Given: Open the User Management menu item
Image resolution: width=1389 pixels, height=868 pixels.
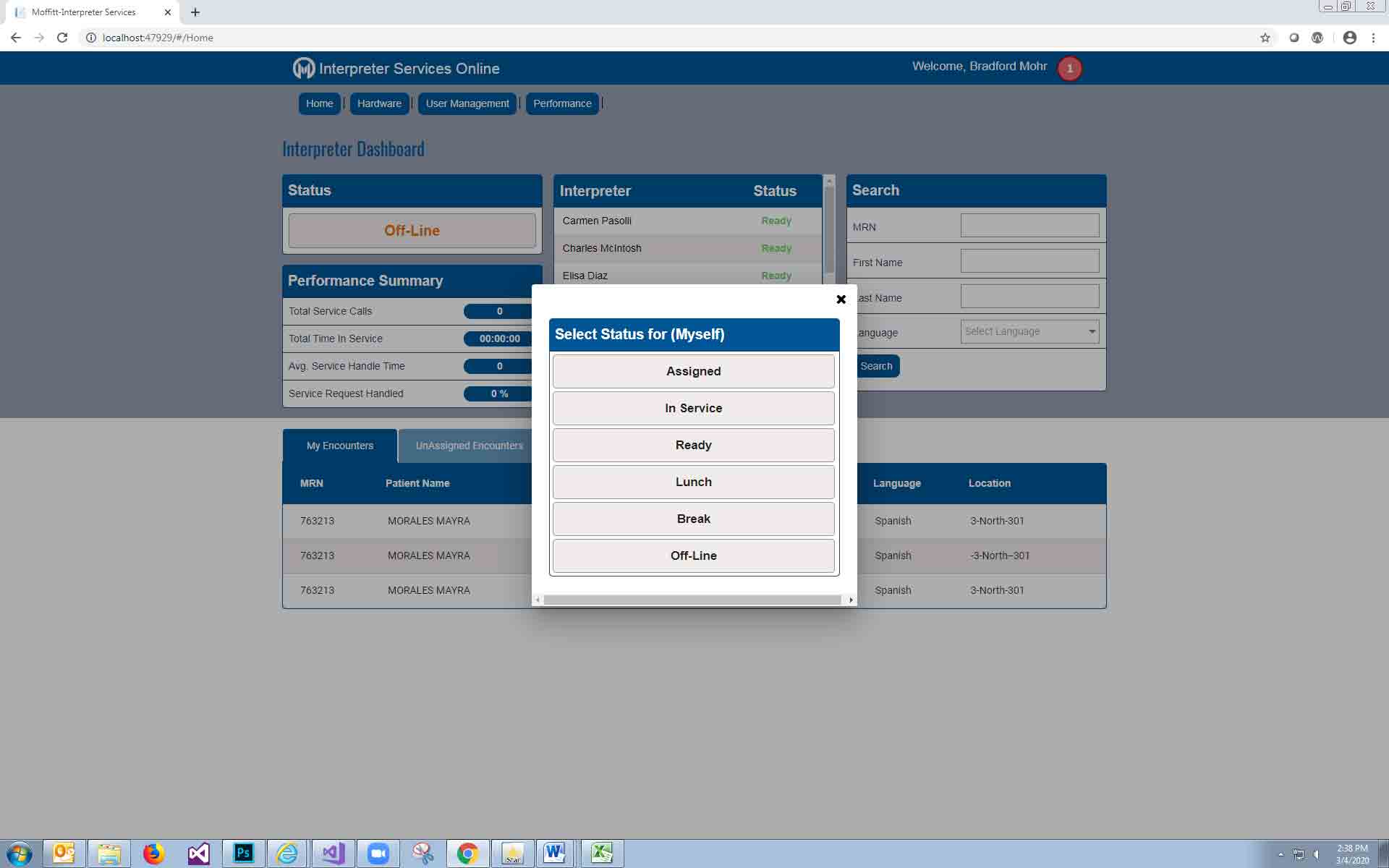Looking at the screenshot, I should click(467, 103).
